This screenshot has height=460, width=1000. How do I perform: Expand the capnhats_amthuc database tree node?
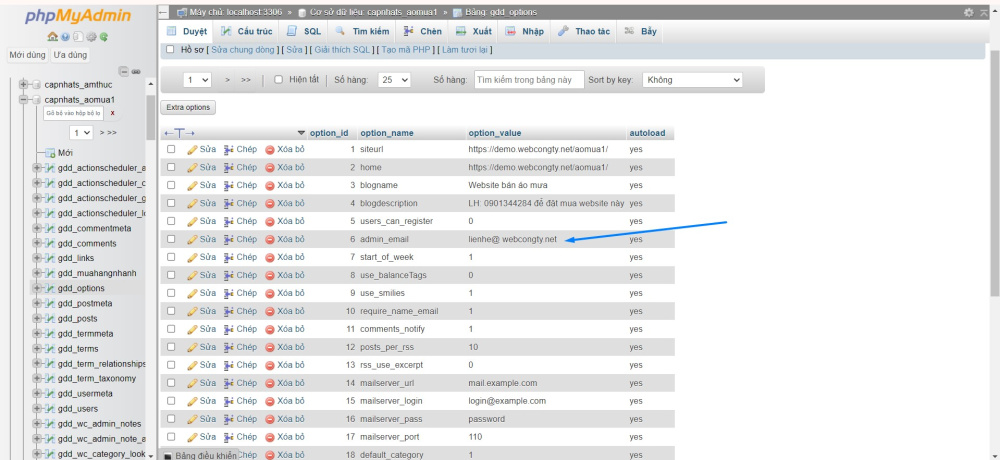(x=24, y=84)
